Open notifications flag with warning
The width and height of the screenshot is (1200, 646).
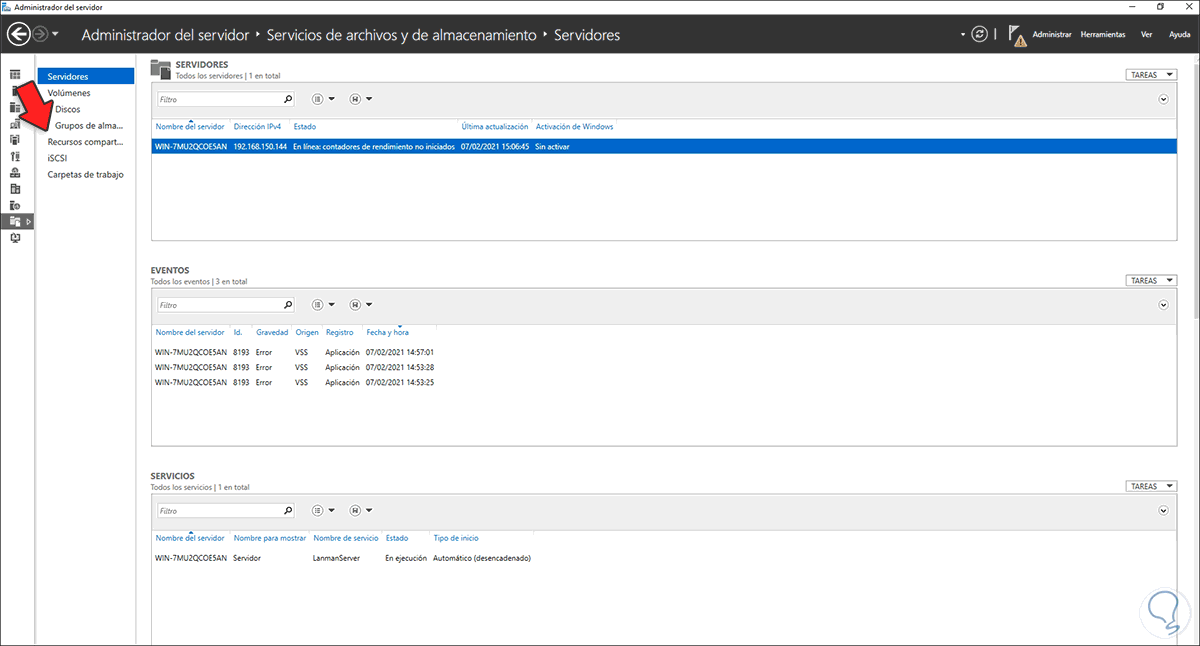1017,35
